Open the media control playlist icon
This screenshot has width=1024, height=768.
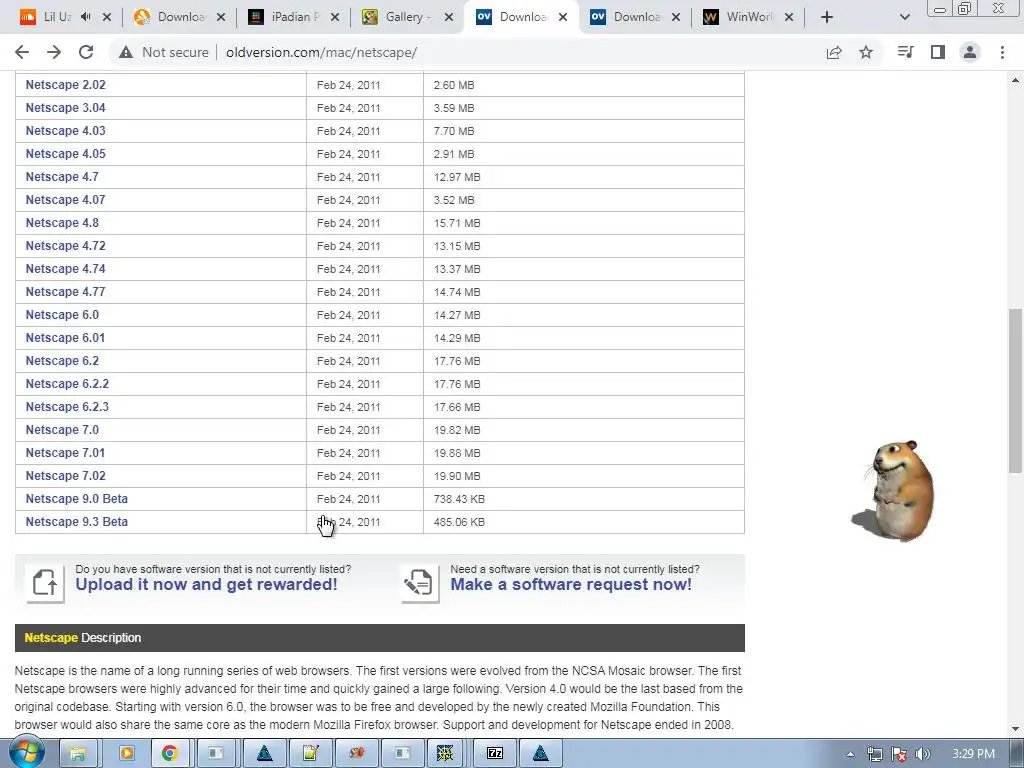click(905, 52)
